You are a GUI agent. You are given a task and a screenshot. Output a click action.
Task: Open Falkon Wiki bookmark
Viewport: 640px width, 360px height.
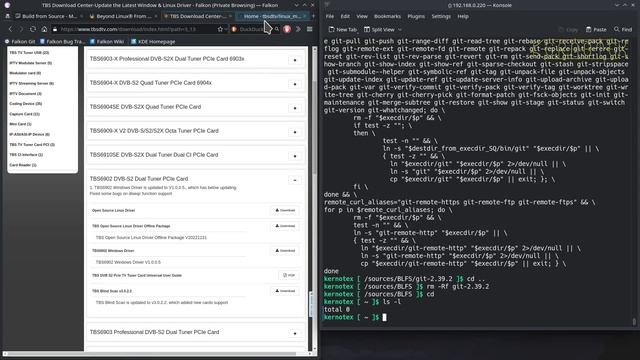click(x=107, y=42)
